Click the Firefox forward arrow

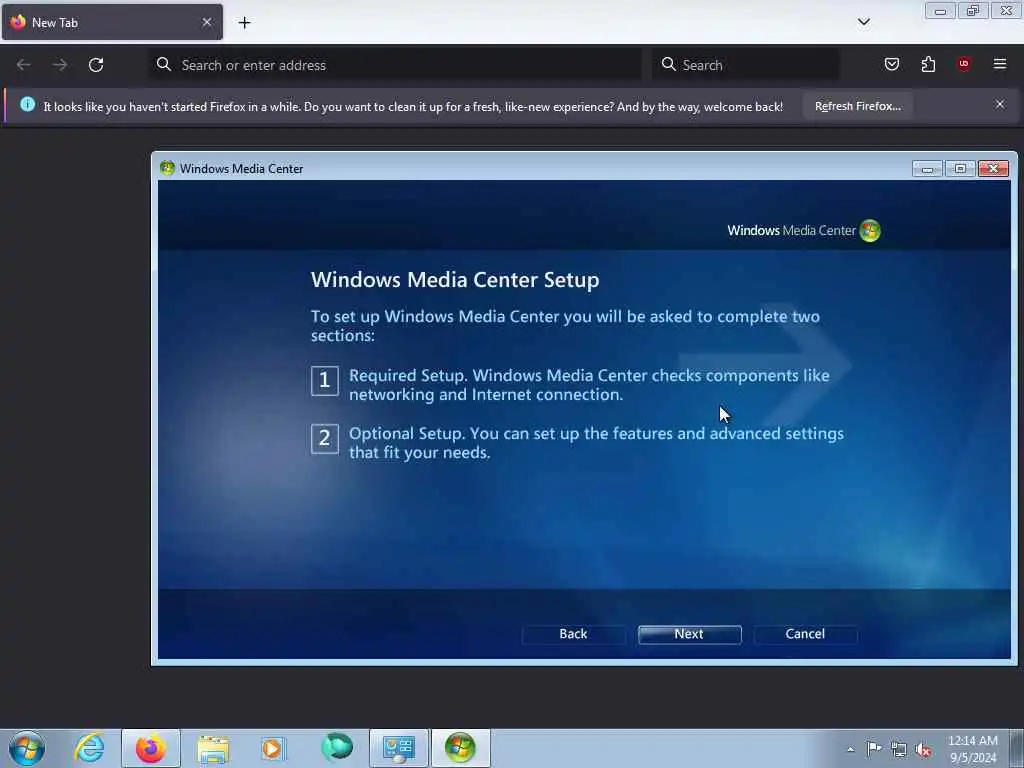tap(60, 65)
